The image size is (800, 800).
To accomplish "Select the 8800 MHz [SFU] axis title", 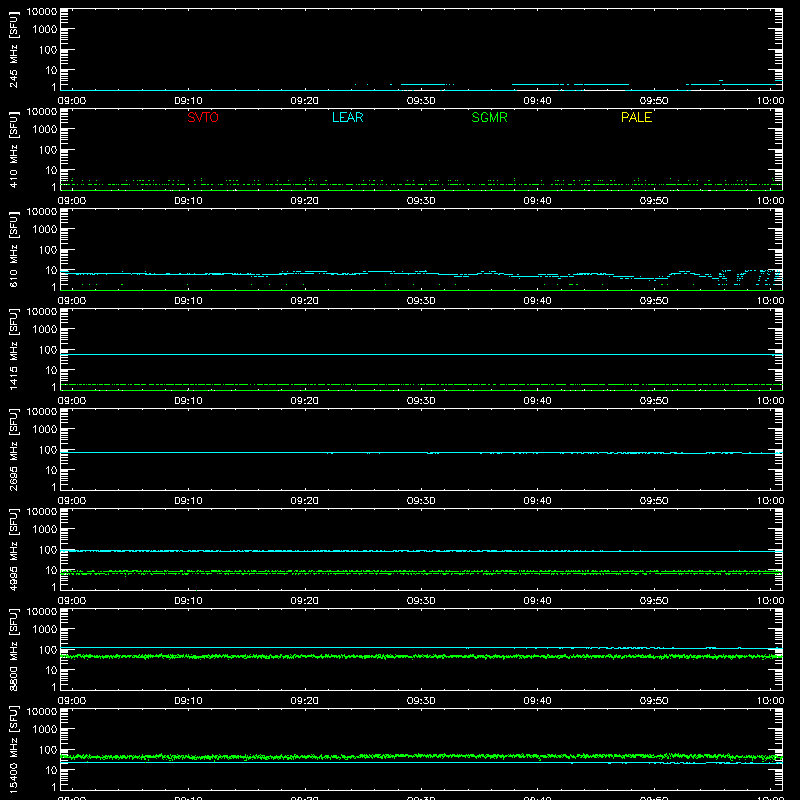I will click(x=13, y=649).
